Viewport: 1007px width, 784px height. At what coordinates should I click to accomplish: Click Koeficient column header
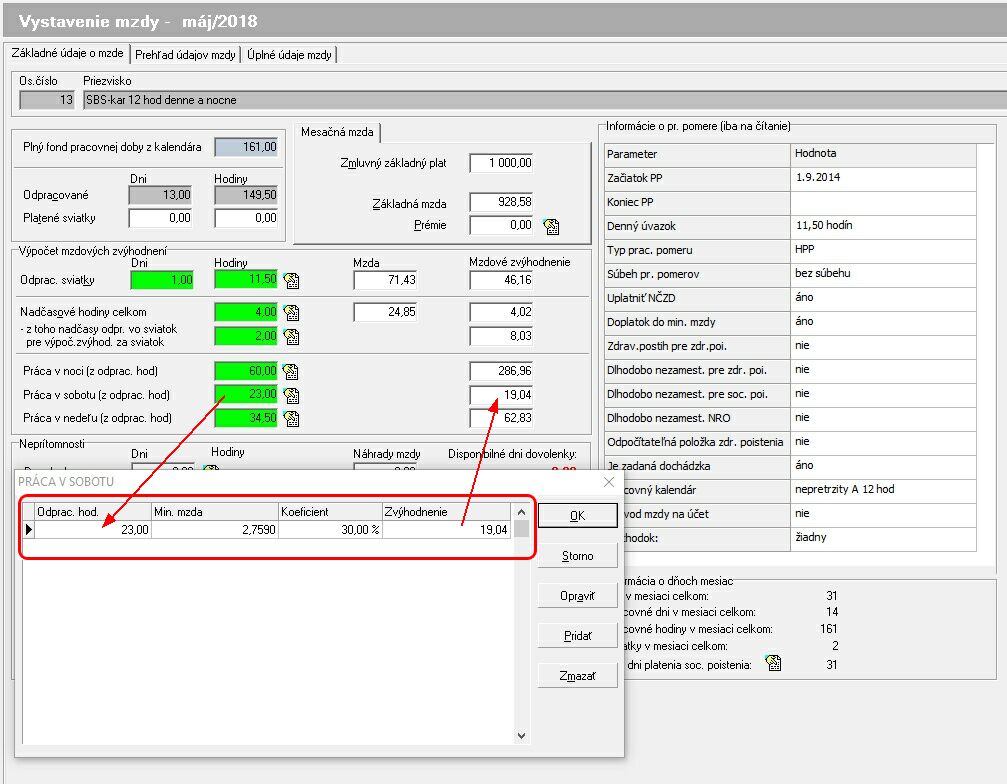click(330, 512)
